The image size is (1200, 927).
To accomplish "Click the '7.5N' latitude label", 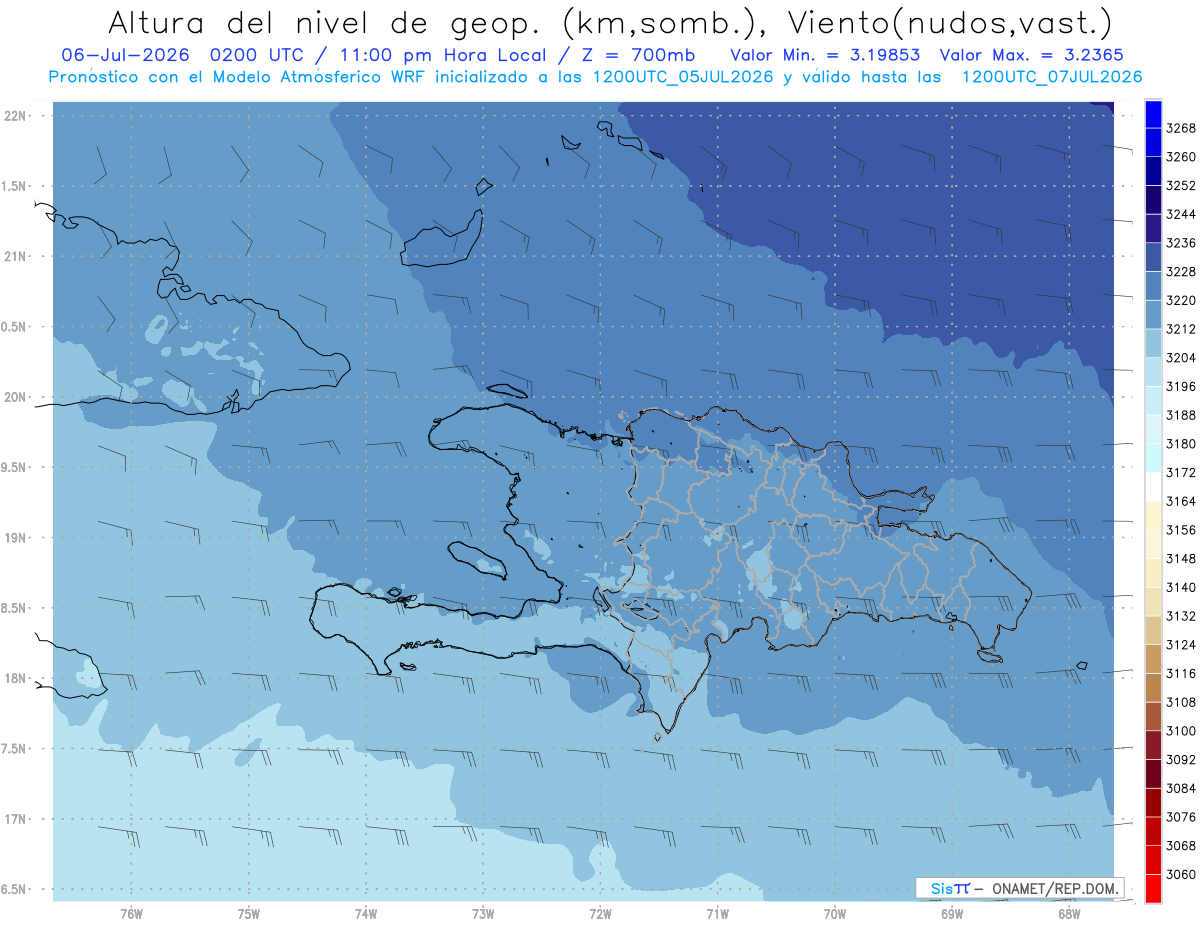I will tap(14, 749).
